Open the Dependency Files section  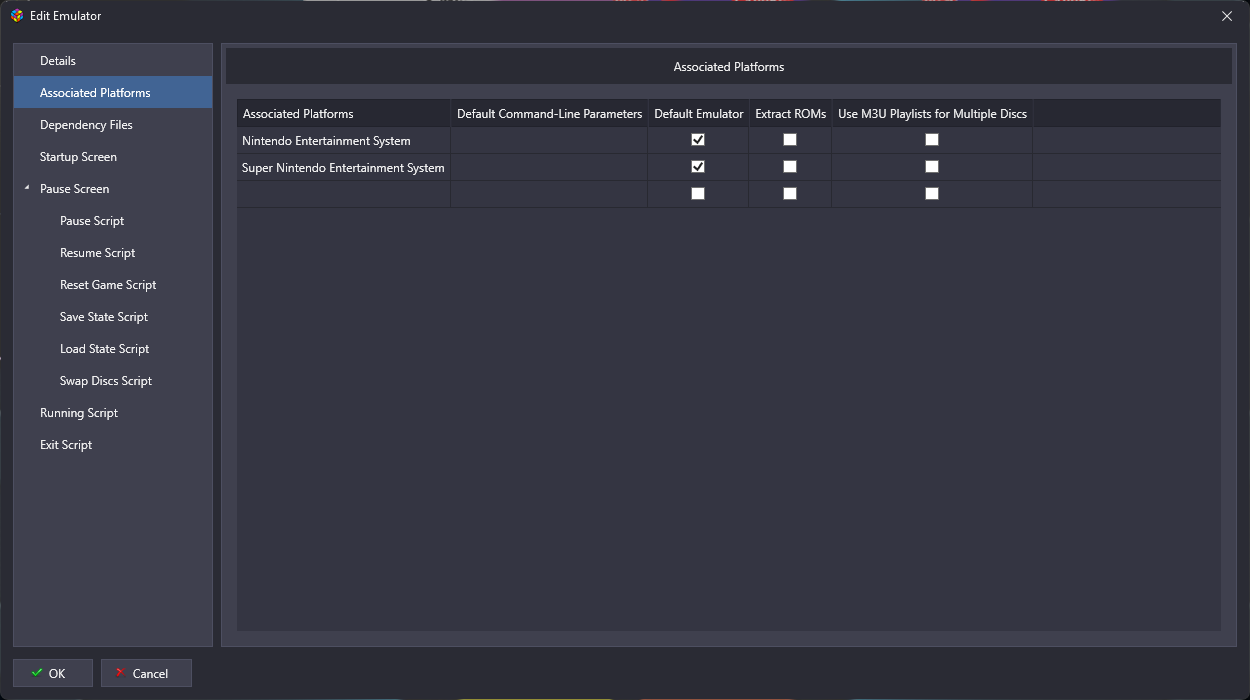[x=113, y=125]
